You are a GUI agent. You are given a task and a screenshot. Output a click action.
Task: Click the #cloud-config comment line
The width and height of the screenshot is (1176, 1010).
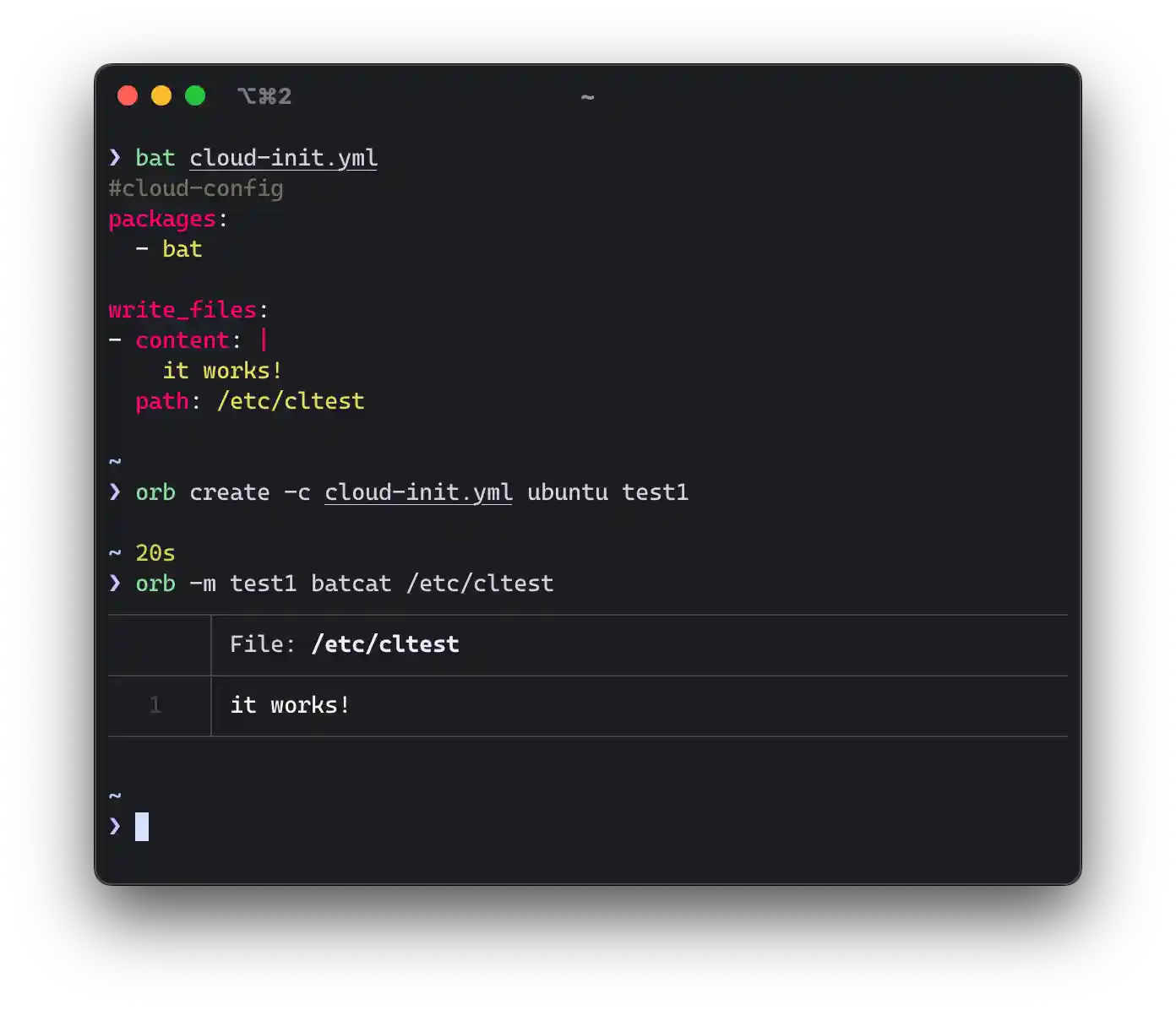(196, 187)
